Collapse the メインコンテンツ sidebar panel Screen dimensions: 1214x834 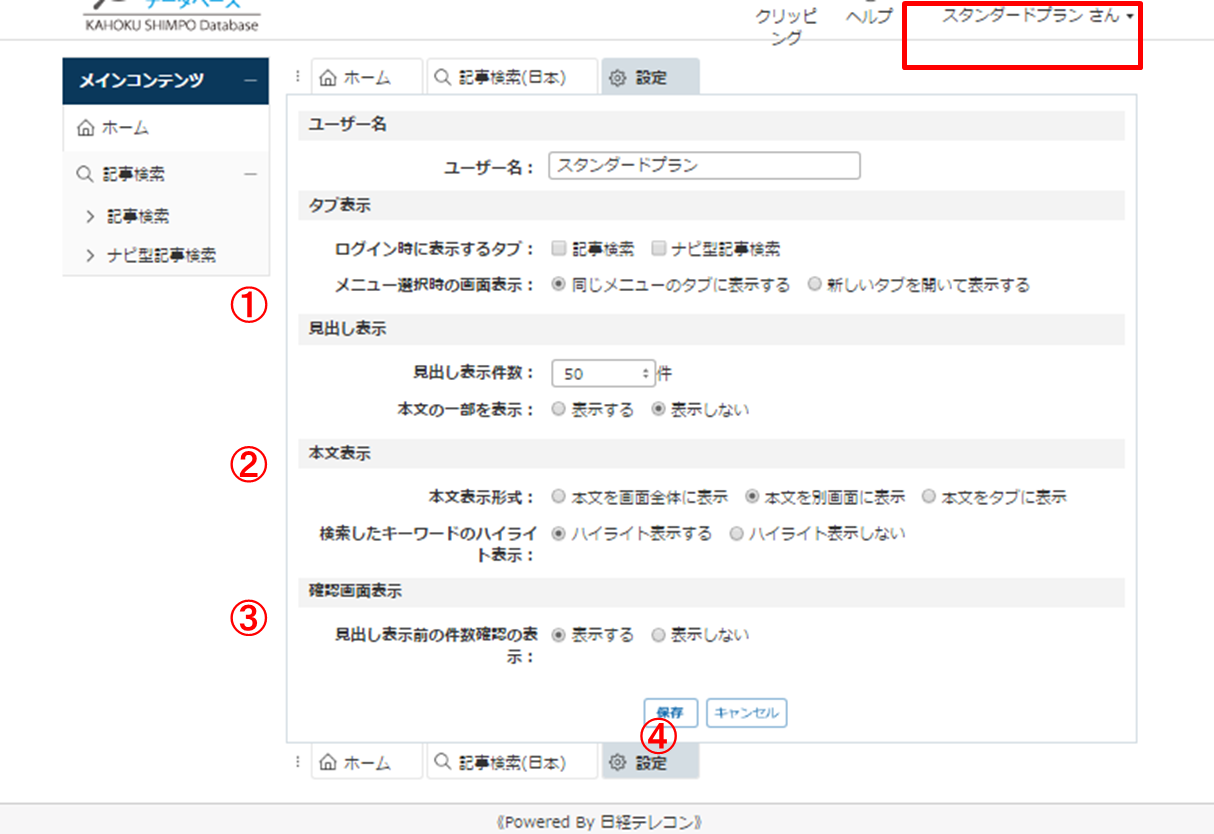pos(249,80)
